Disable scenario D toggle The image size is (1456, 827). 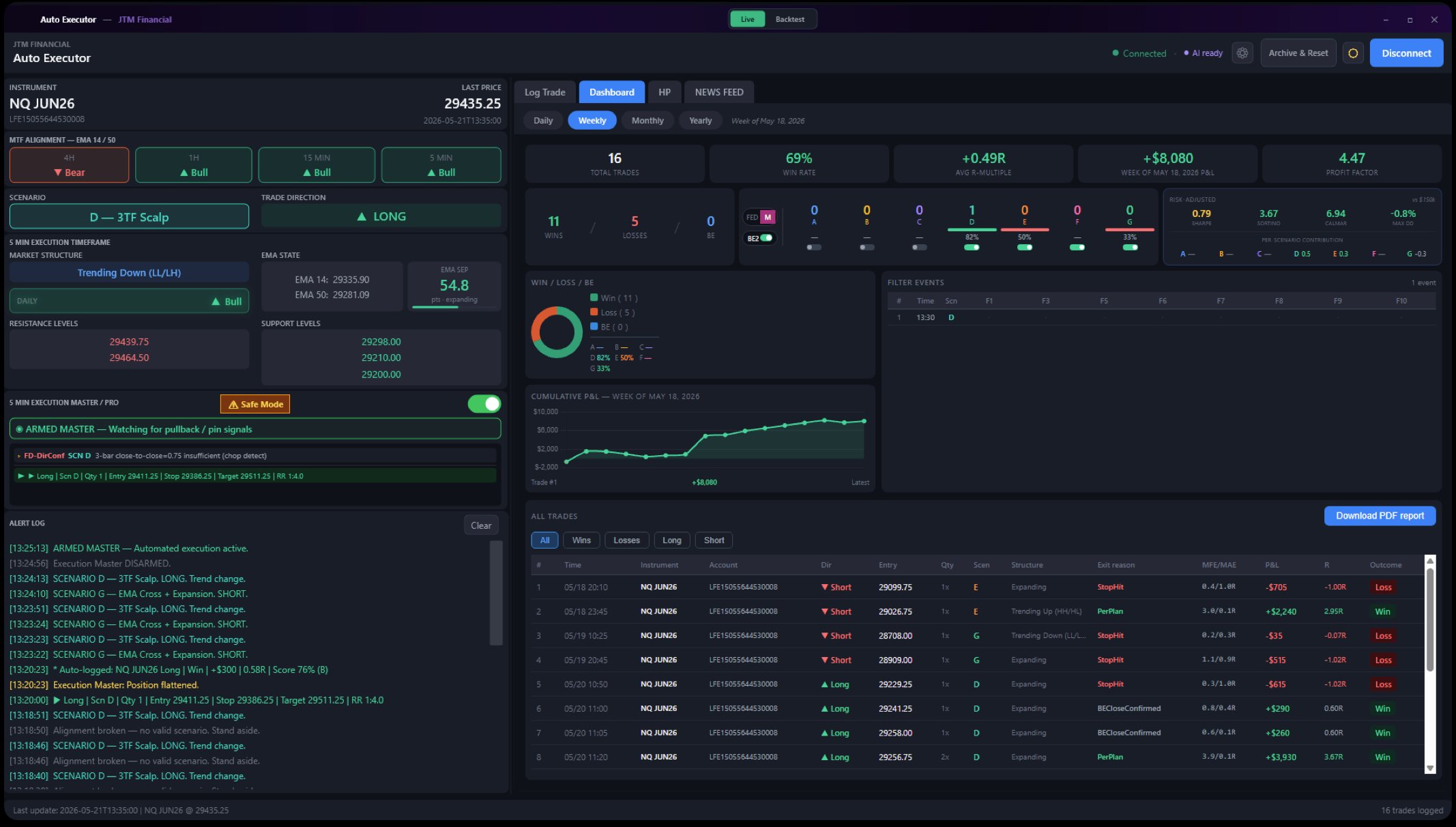(x=972, y=247)
